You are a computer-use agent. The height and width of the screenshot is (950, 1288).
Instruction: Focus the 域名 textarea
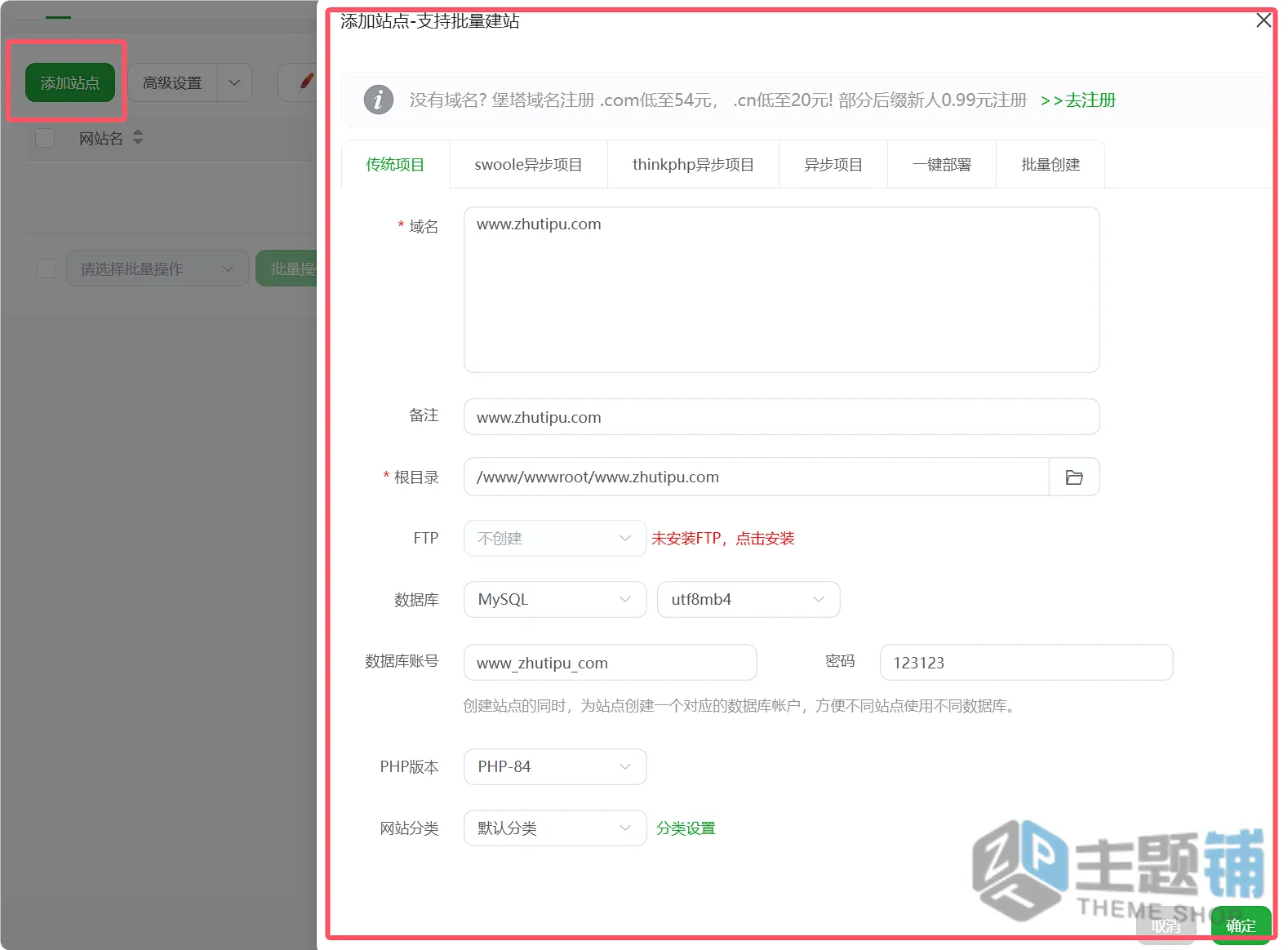[x=781, y=290]
